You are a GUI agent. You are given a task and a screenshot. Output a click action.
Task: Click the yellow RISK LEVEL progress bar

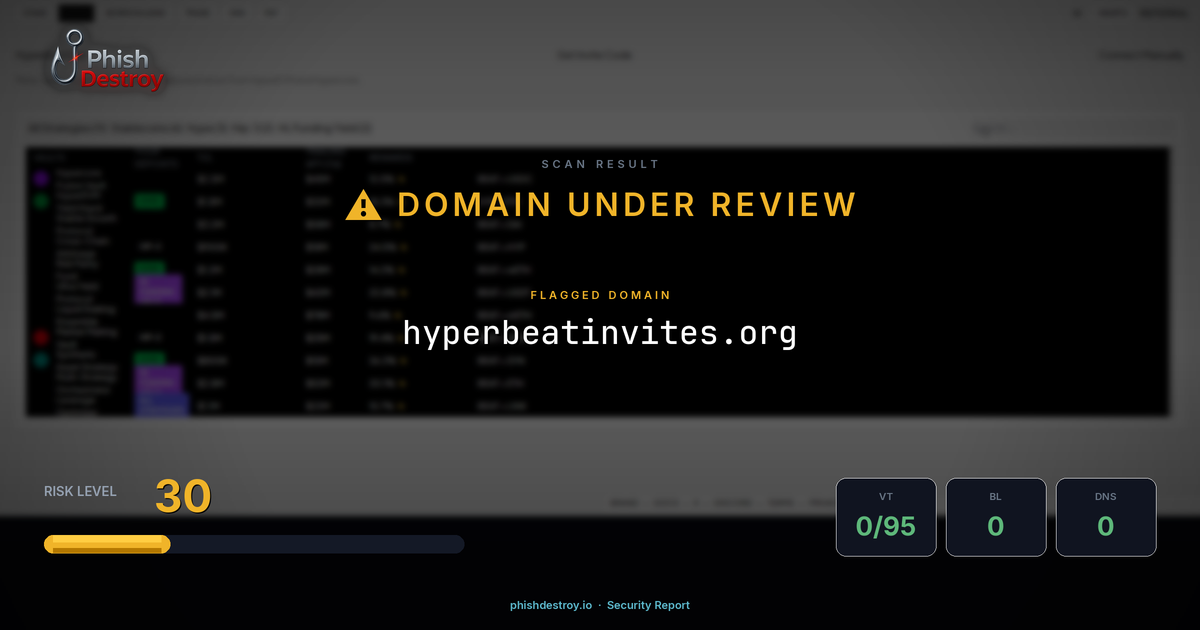point(105,544)
